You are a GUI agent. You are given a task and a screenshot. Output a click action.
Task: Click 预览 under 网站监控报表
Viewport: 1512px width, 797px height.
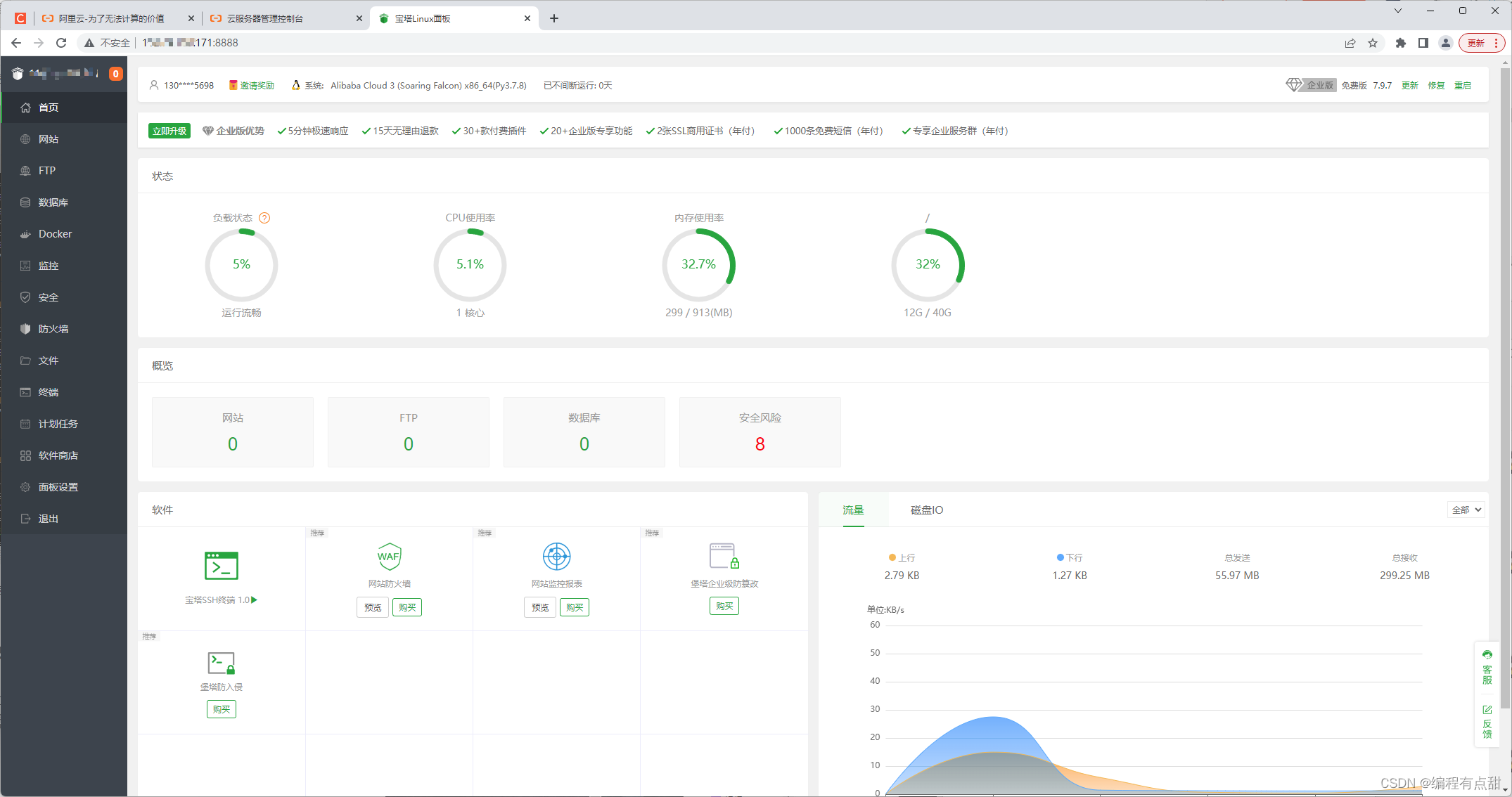(540, 608)
